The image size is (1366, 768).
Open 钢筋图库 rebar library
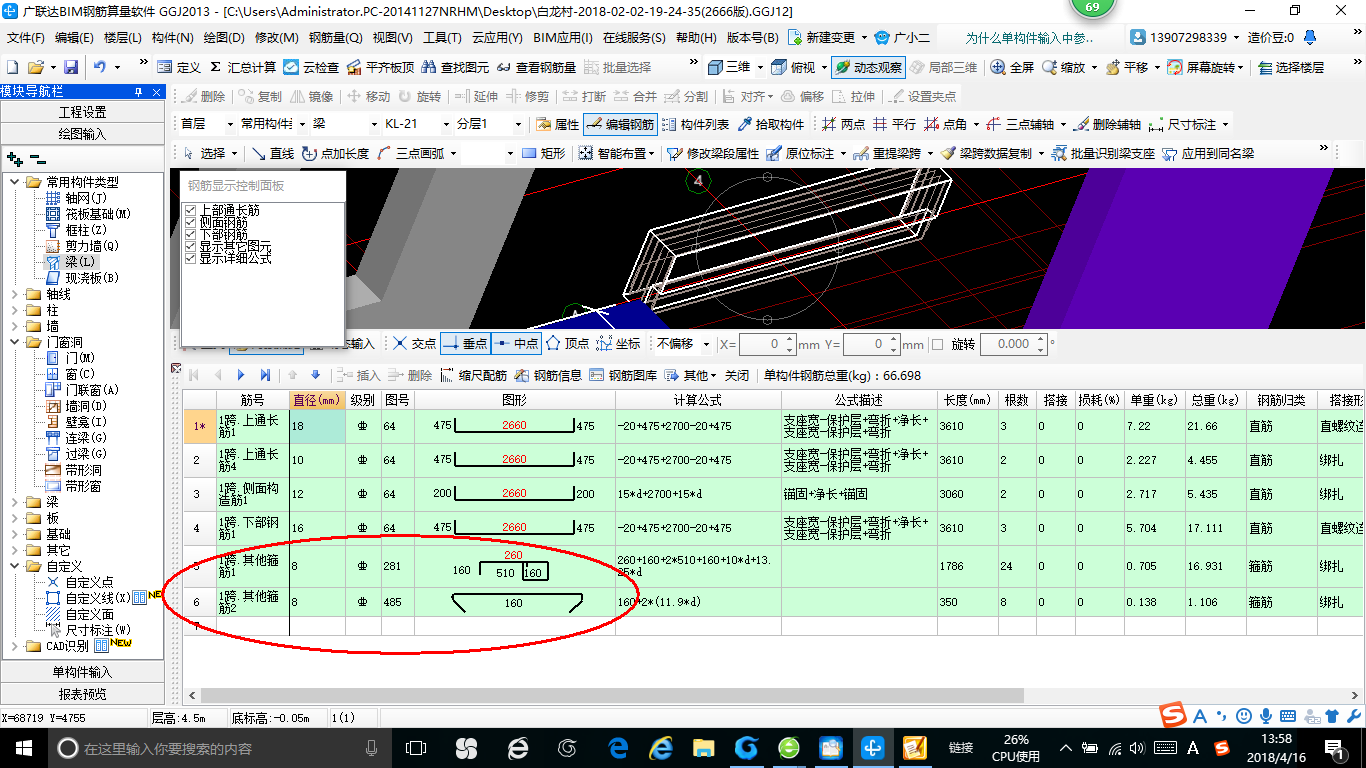(624, 375)
